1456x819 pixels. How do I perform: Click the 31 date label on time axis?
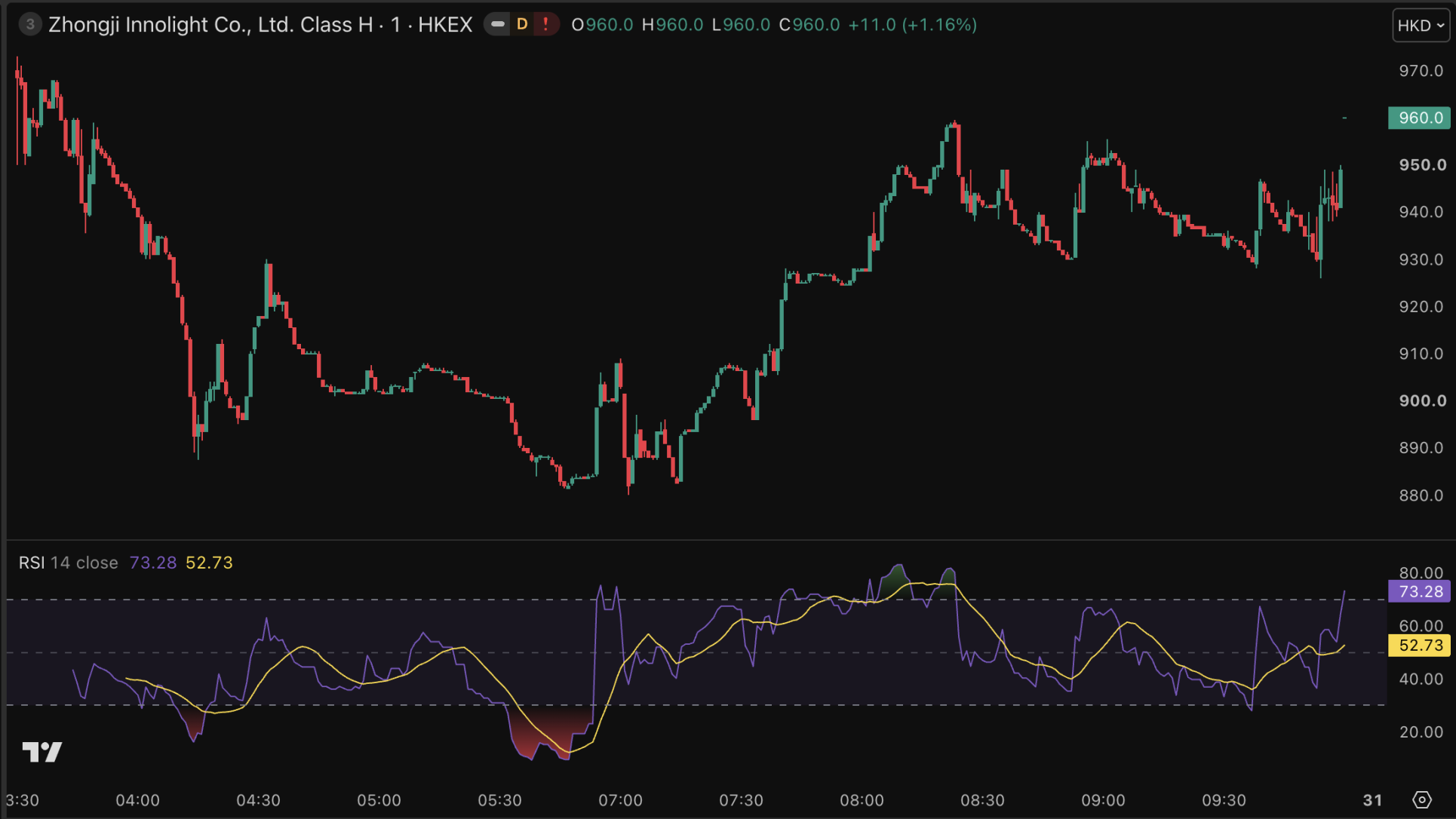click(x=1373, y=800)
